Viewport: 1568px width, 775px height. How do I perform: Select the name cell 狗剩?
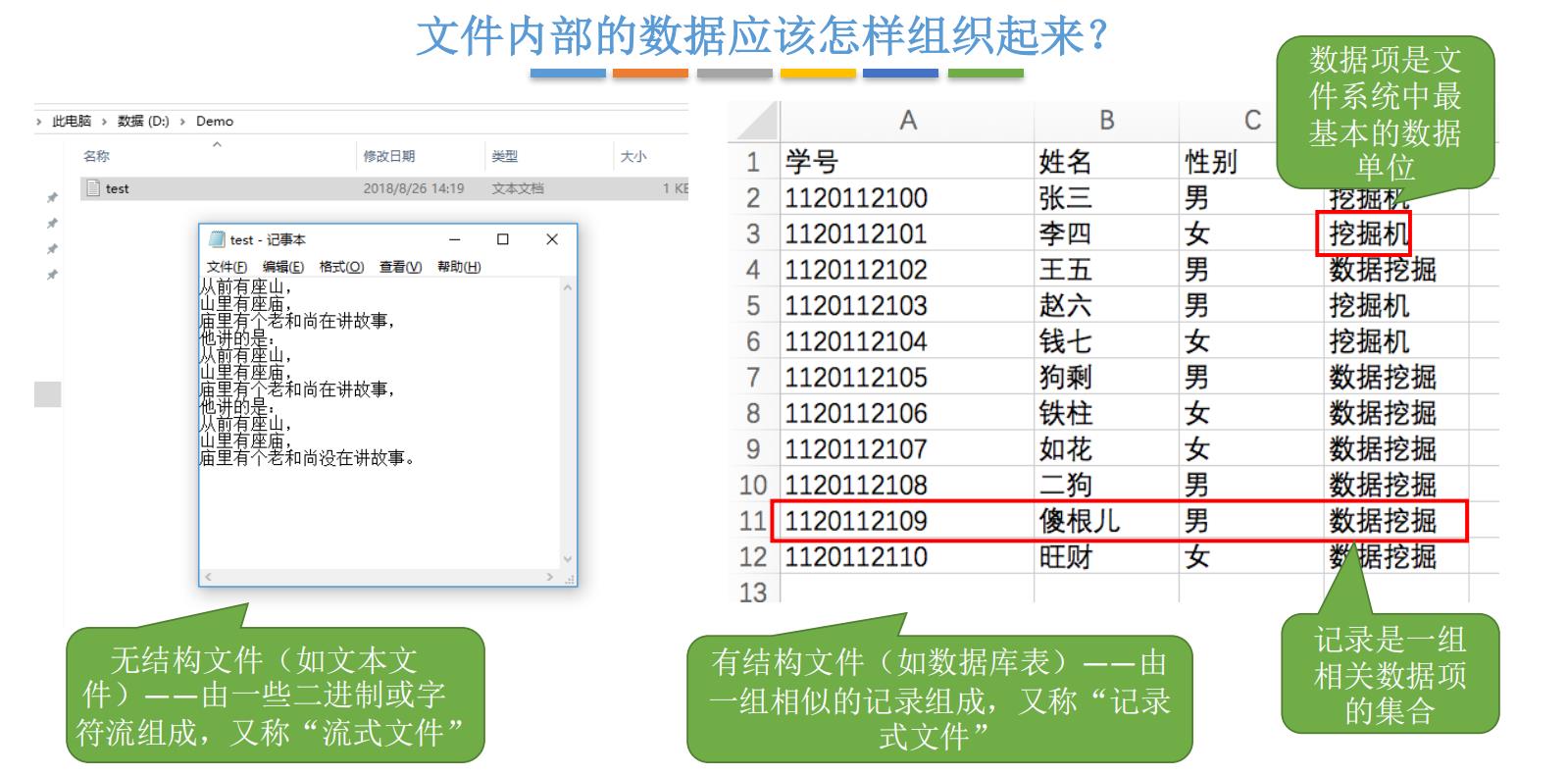coord(1106,377)
